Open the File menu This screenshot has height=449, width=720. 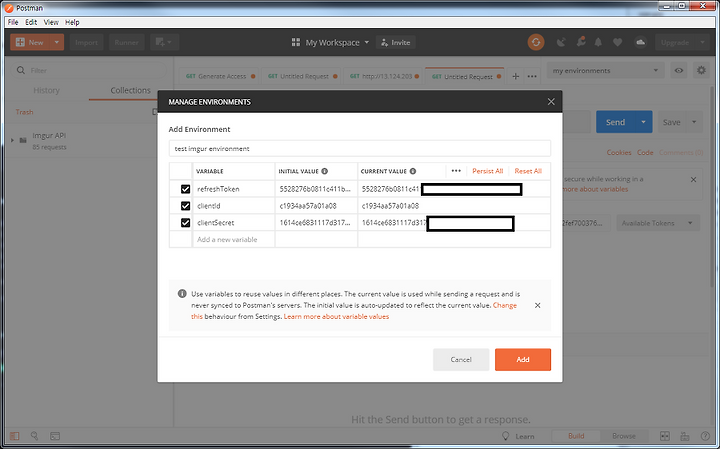[13, 22]
